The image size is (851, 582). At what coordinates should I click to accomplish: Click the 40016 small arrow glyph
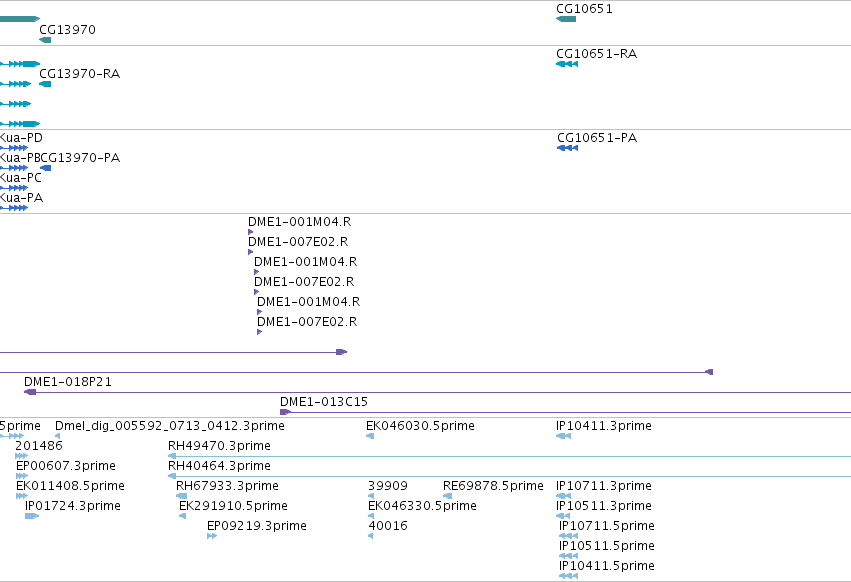click(x=371, y=536)
